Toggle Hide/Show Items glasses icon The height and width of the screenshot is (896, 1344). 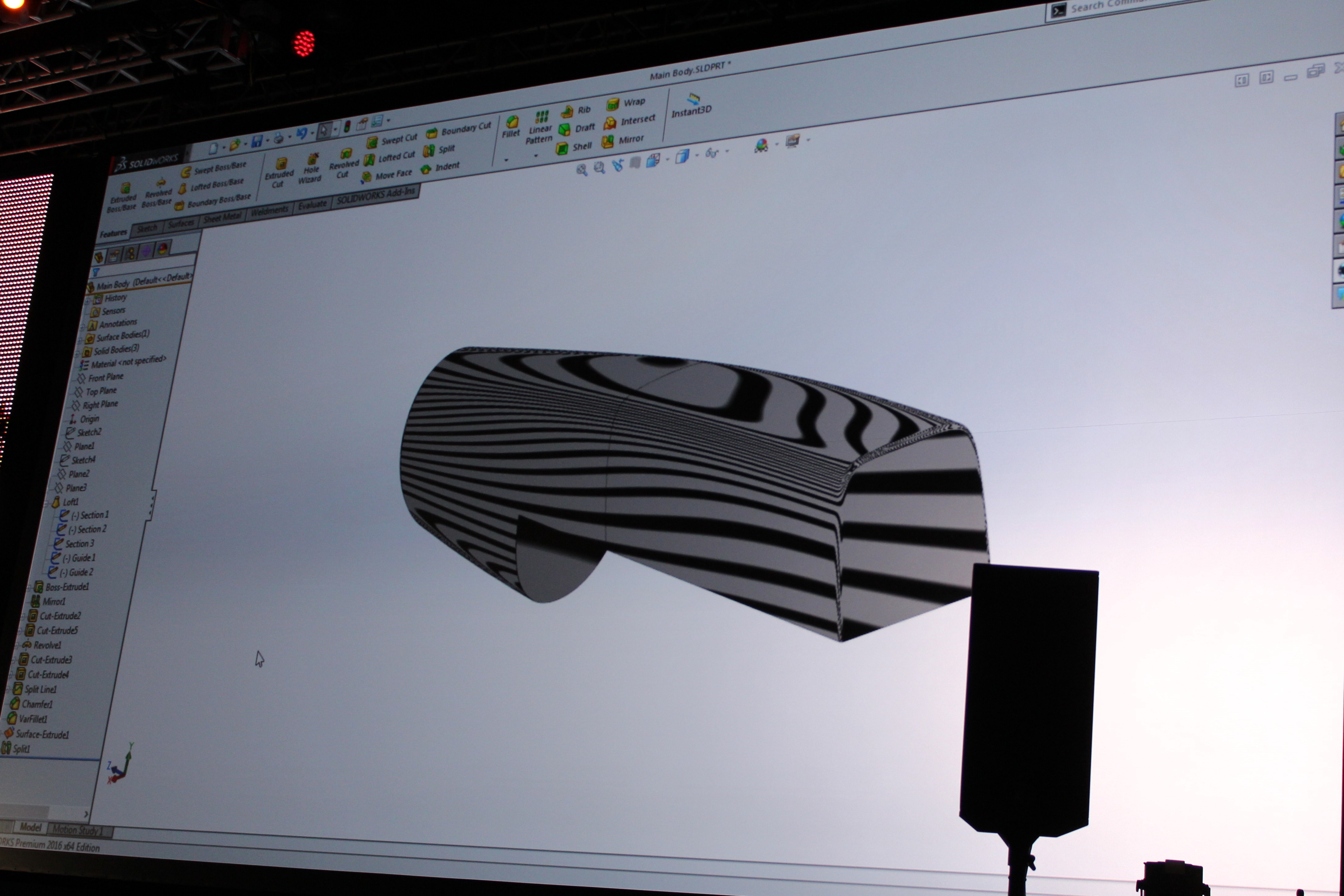pos(711,153)
